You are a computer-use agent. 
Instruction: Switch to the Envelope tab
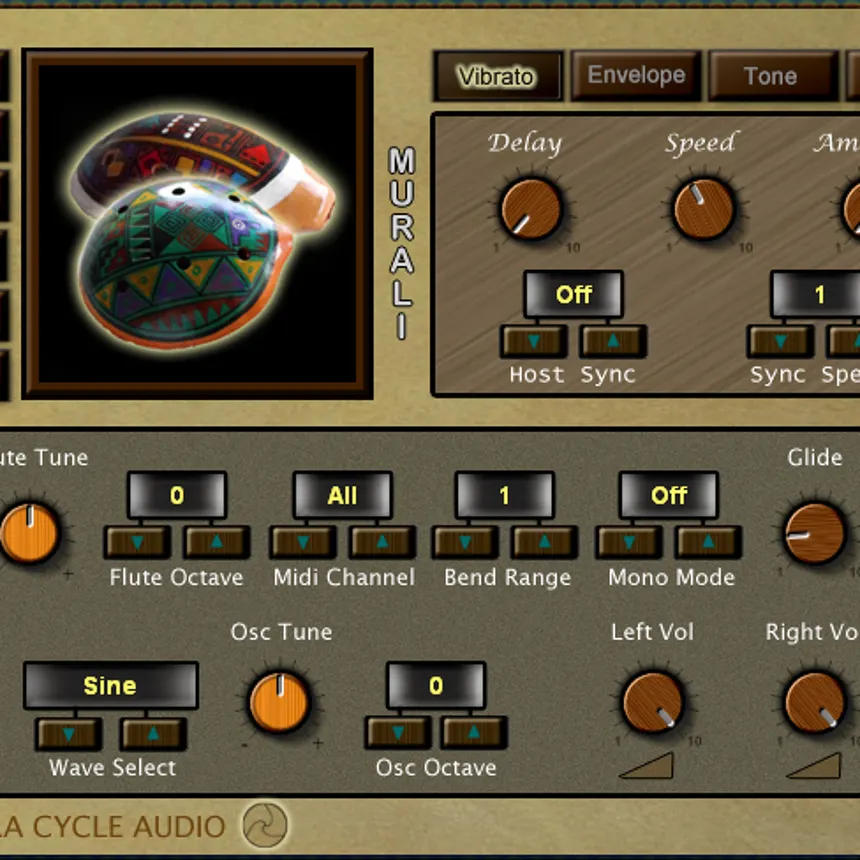636,76
